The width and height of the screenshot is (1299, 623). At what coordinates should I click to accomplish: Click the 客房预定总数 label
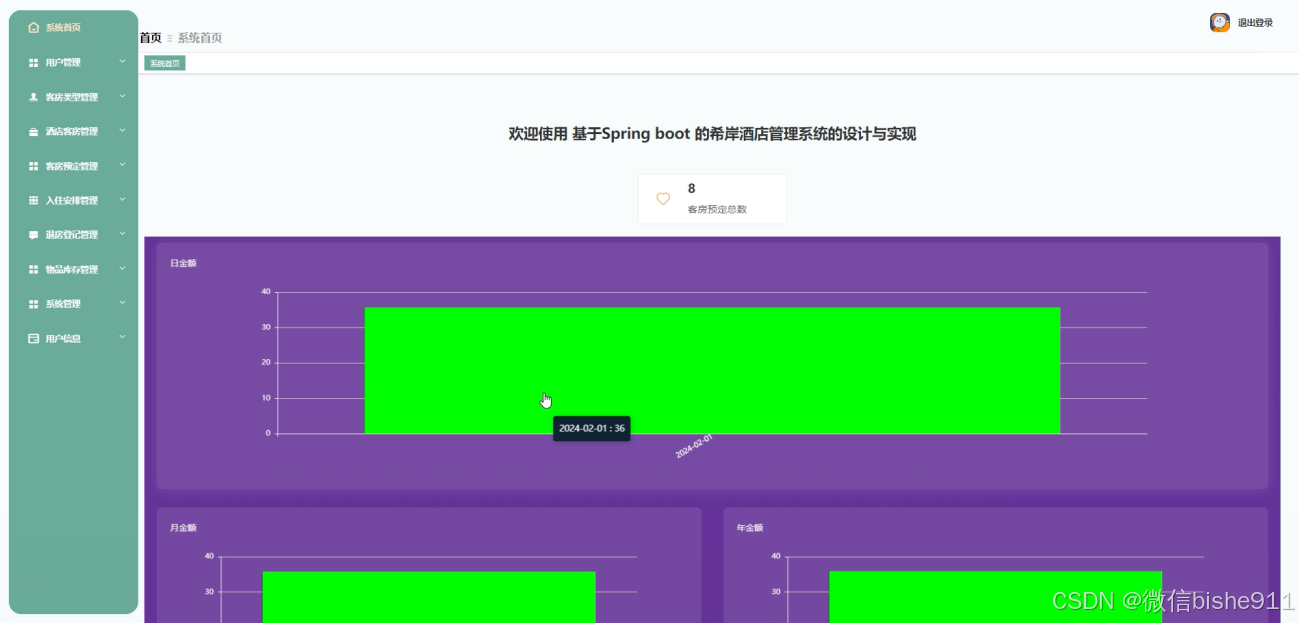pyautogui.click(x=717, y=210)
